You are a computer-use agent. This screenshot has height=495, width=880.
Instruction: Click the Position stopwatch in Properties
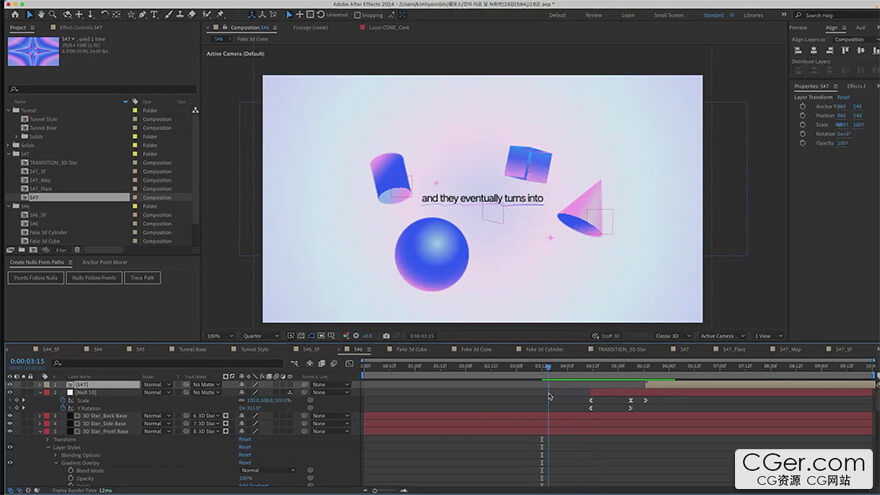[803, 115]
